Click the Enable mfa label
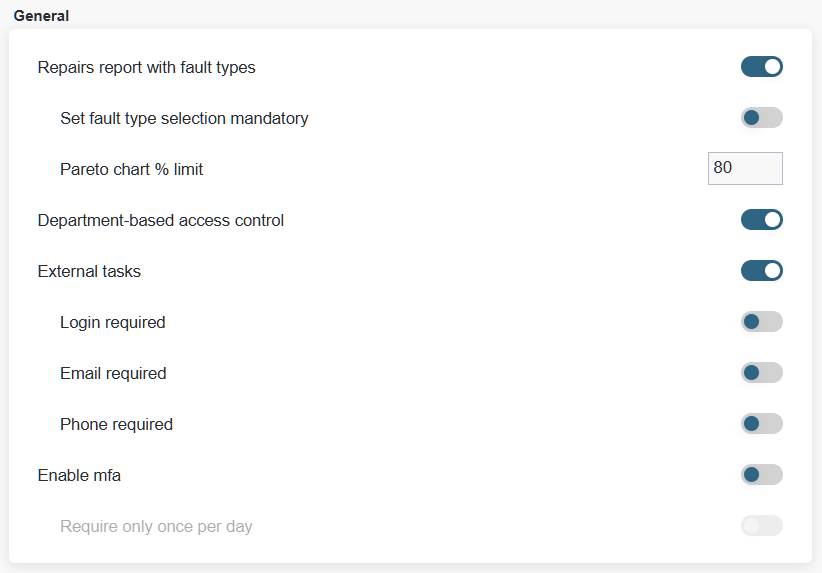This screenshot has width=822, height=573. (x=79, y=475)
